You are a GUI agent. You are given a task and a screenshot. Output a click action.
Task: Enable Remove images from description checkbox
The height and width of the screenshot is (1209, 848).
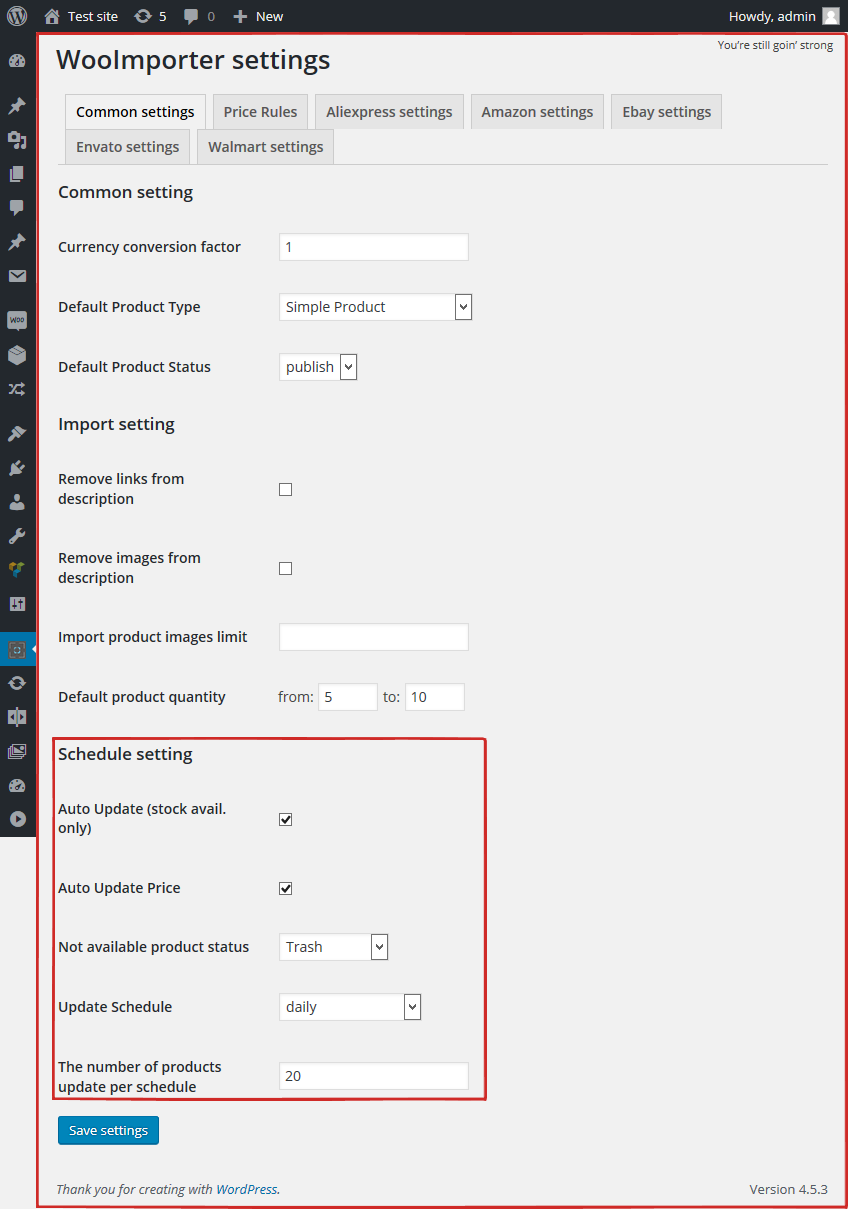[x=285, y=568]
